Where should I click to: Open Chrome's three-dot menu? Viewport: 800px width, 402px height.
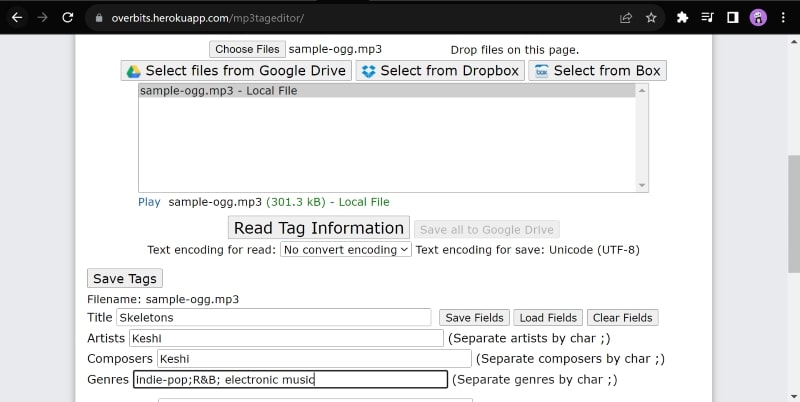click(783, 18)
